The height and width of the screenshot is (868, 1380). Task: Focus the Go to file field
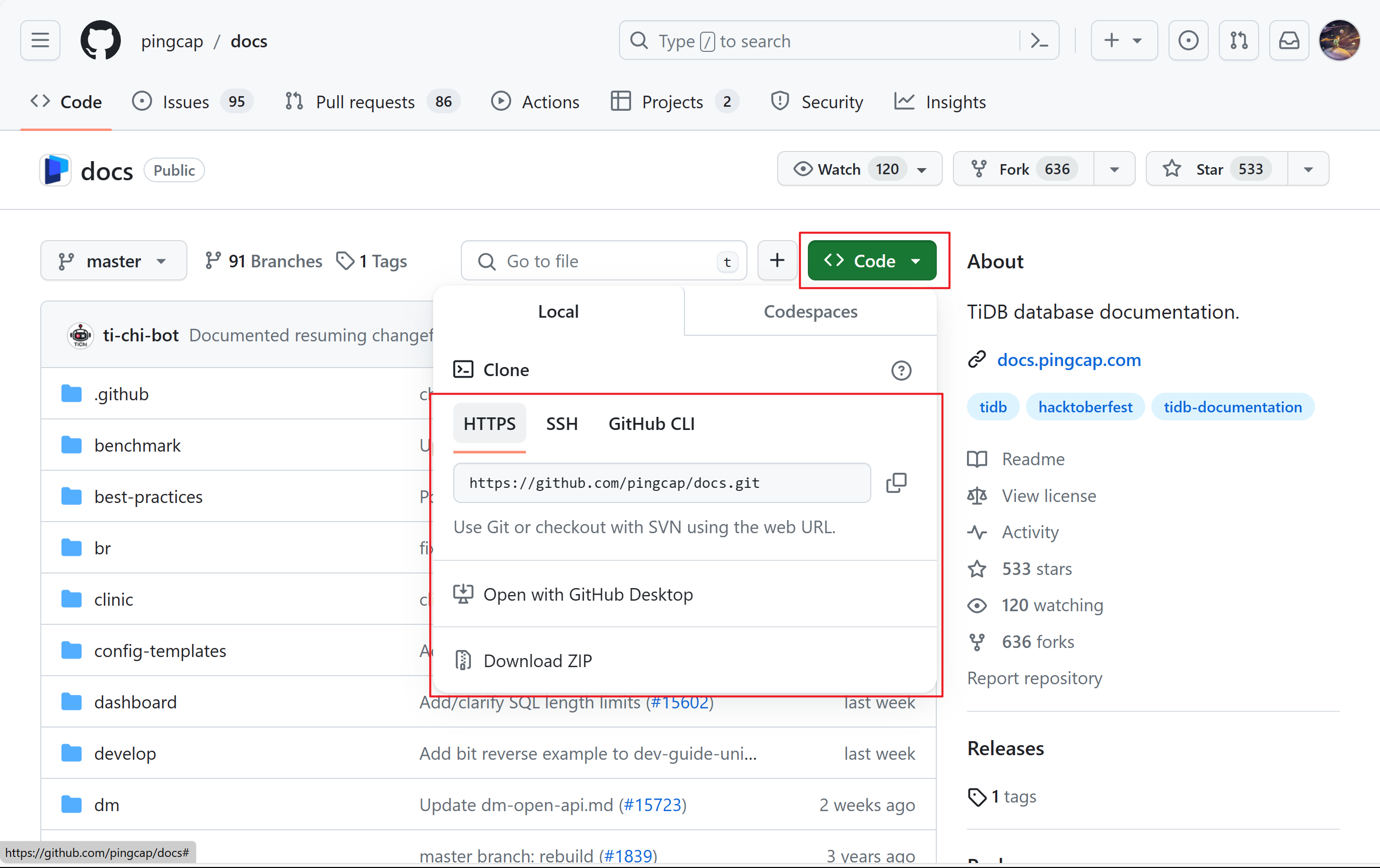click(x=603, y=261)
